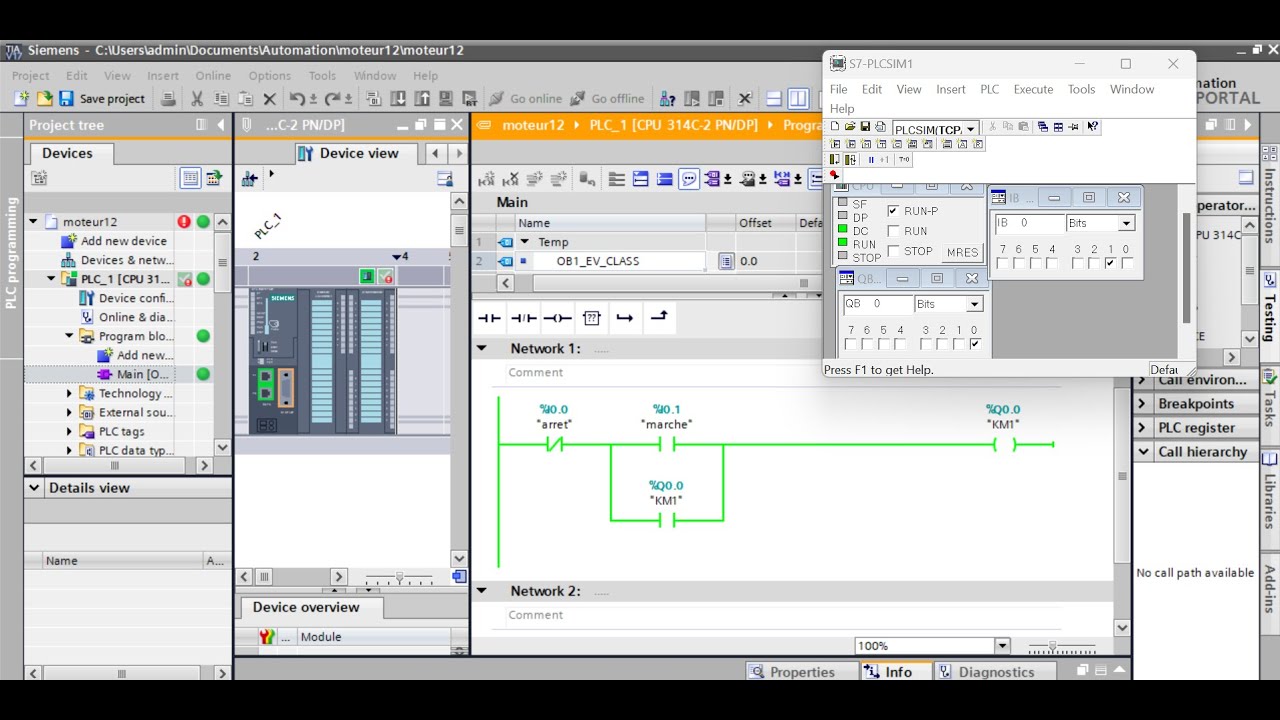This screenshot has width=1280, height=720.
Task: Check the RUN checkbox in PLCSIM CPU
Action: (893, 231)
